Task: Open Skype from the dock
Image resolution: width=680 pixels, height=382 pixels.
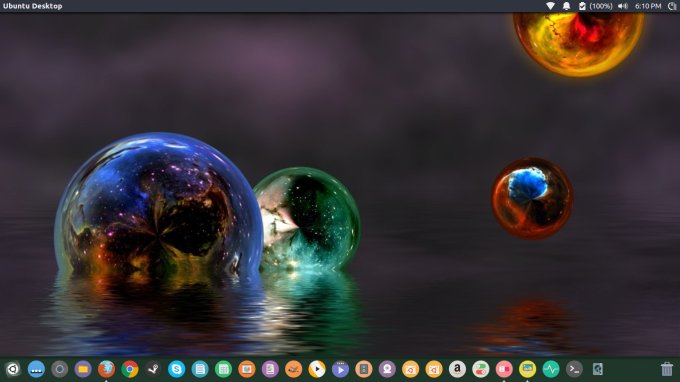Action: (x=177, y=369)
